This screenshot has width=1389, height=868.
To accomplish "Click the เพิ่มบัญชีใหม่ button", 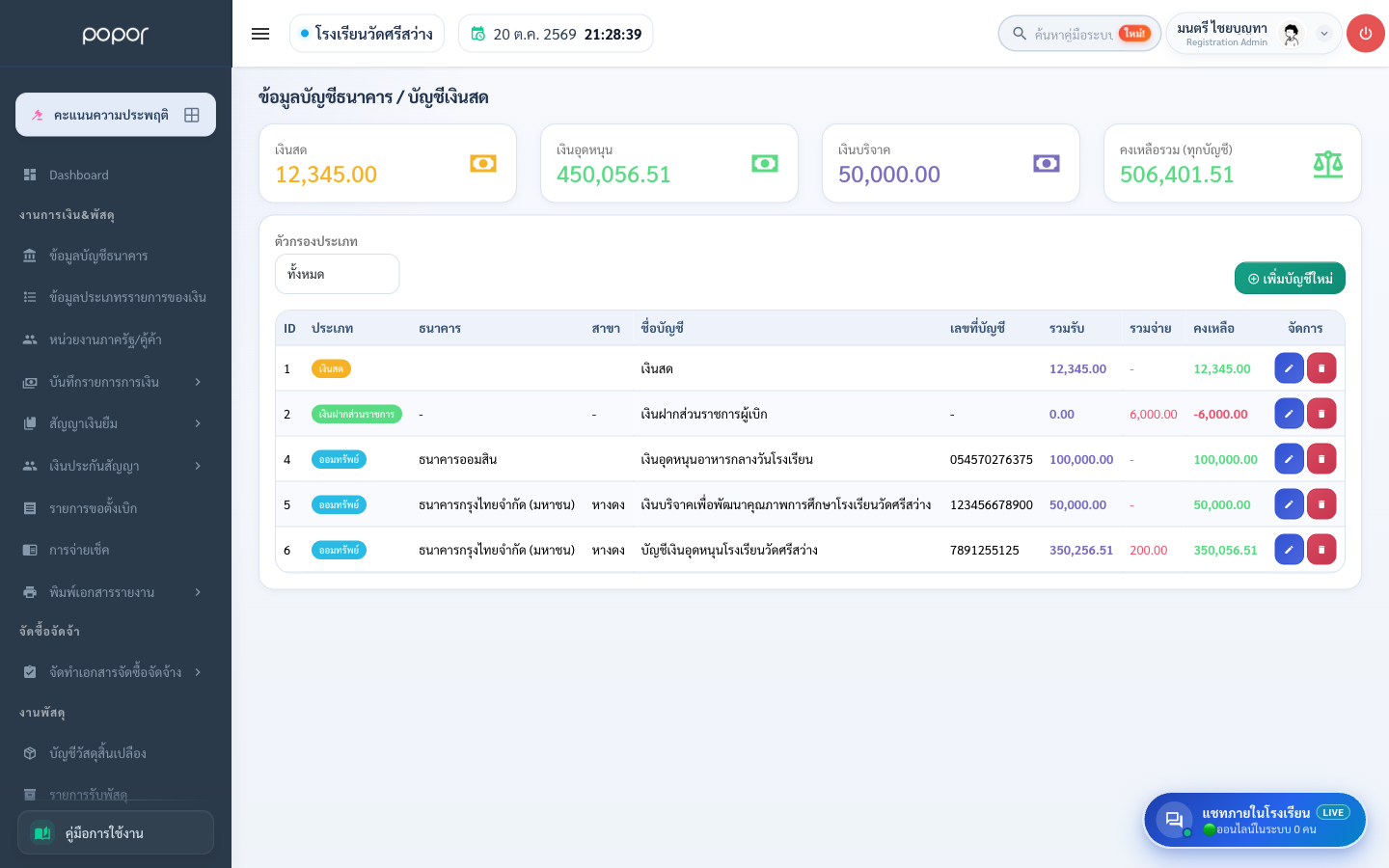I will [1290, 279].
